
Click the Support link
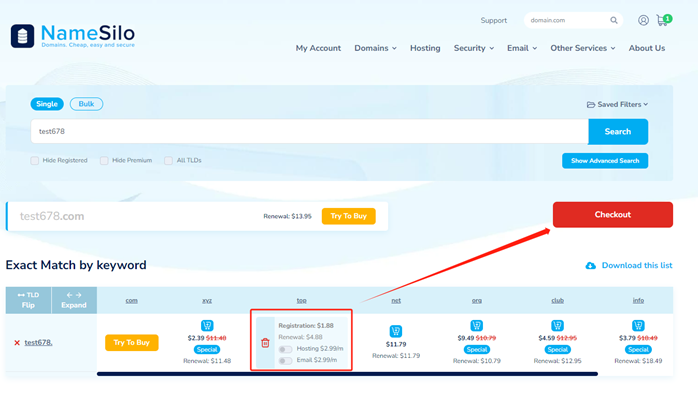(x=494, y=20)
